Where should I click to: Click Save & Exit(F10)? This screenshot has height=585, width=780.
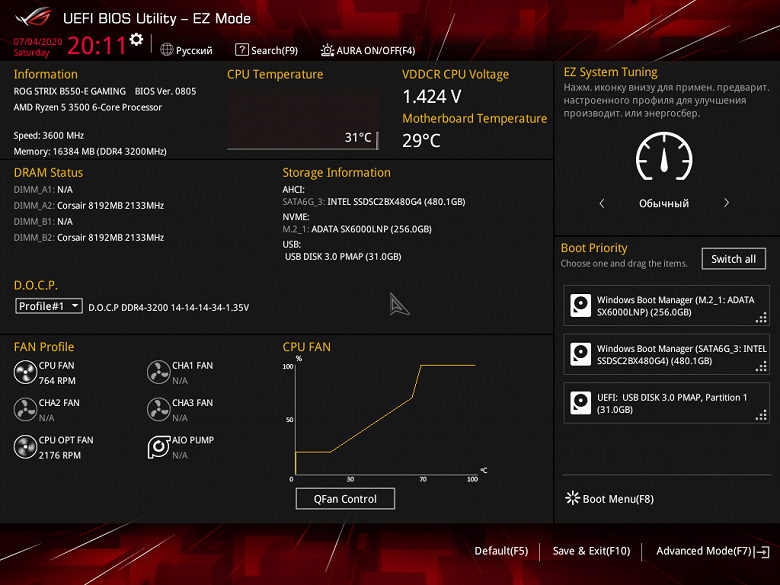coord(591,551)
